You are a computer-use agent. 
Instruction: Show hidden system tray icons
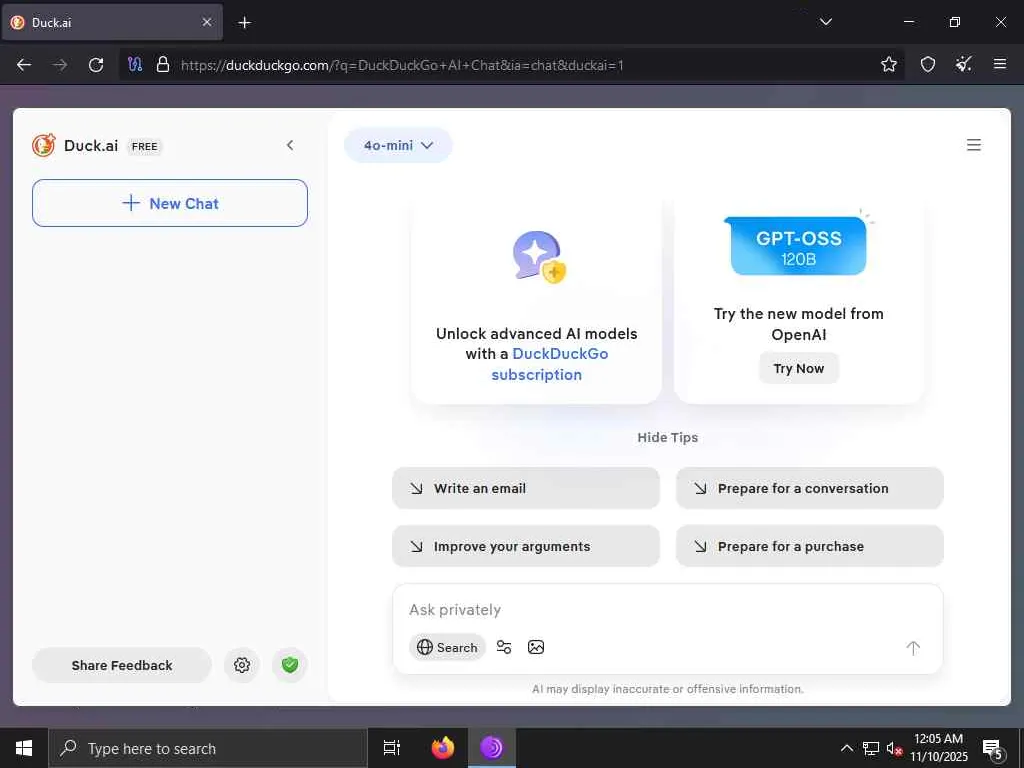point(846,748)
